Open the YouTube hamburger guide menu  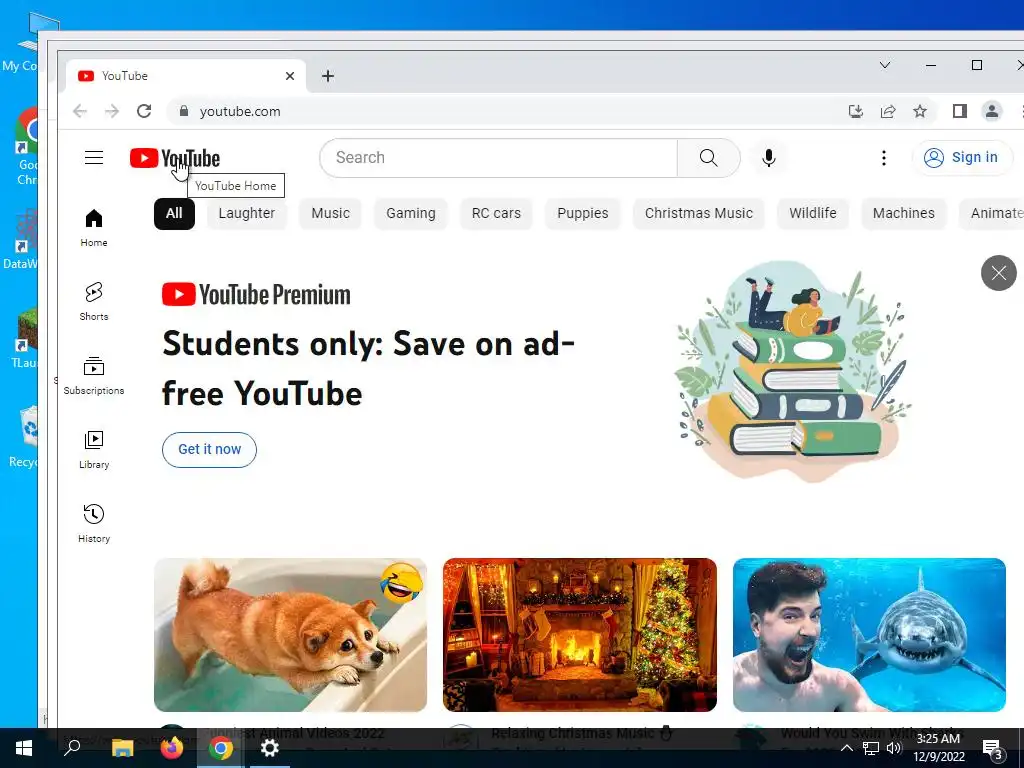pyautogui.click(x=94, y=157)
